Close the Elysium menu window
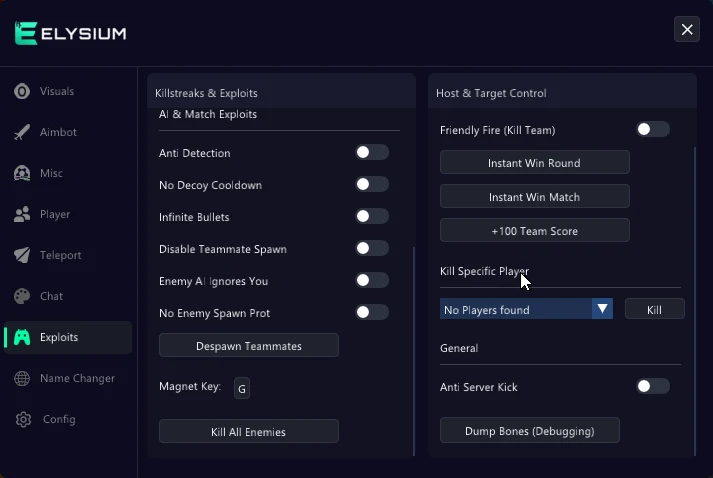Screen dimensions: 713x478 point(687,29)
